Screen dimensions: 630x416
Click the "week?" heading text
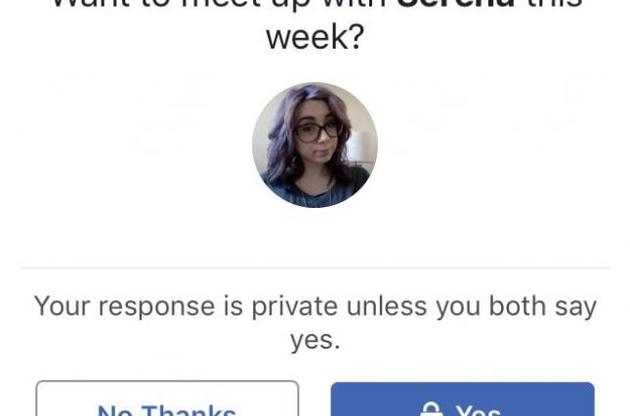tap(315, 37)
